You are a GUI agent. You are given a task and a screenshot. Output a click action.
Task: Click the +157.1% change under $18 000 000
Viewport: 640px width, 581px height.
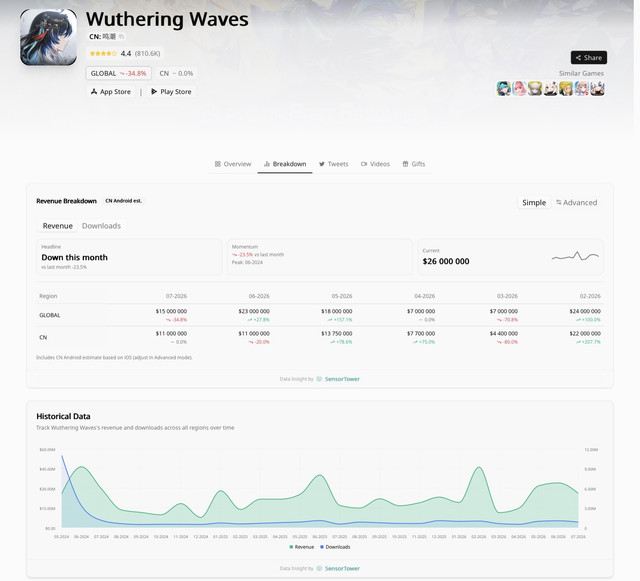tap(341, 320)
